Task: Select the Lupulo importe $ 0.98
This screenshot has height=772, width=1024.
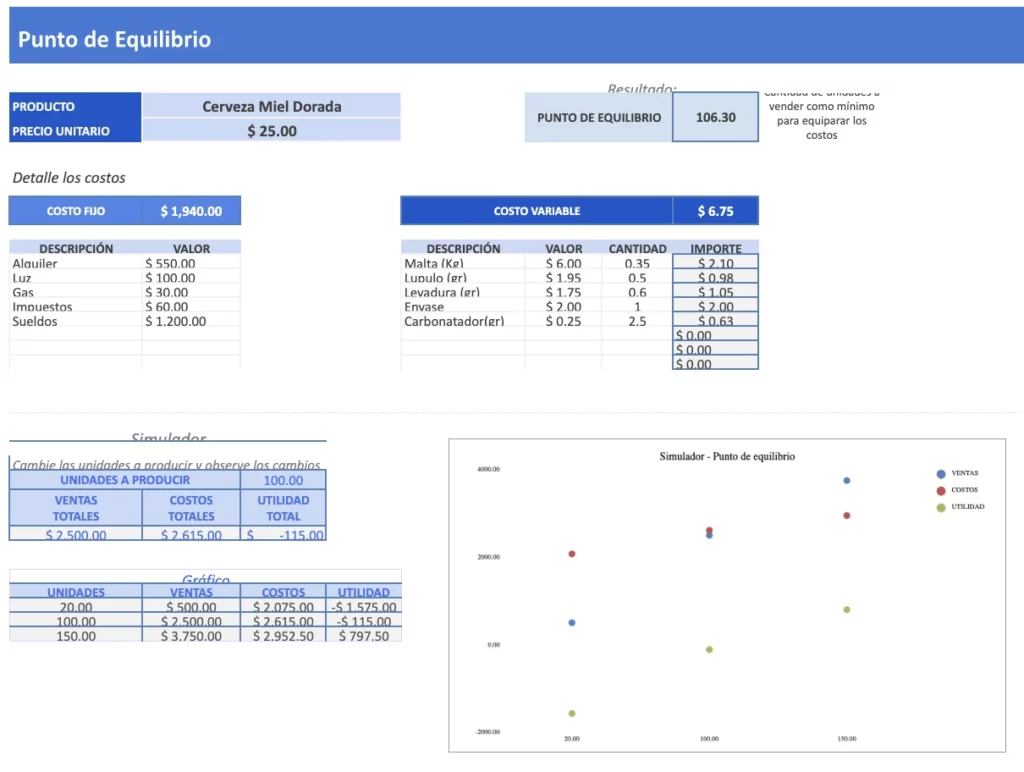Action: point(715,277)
